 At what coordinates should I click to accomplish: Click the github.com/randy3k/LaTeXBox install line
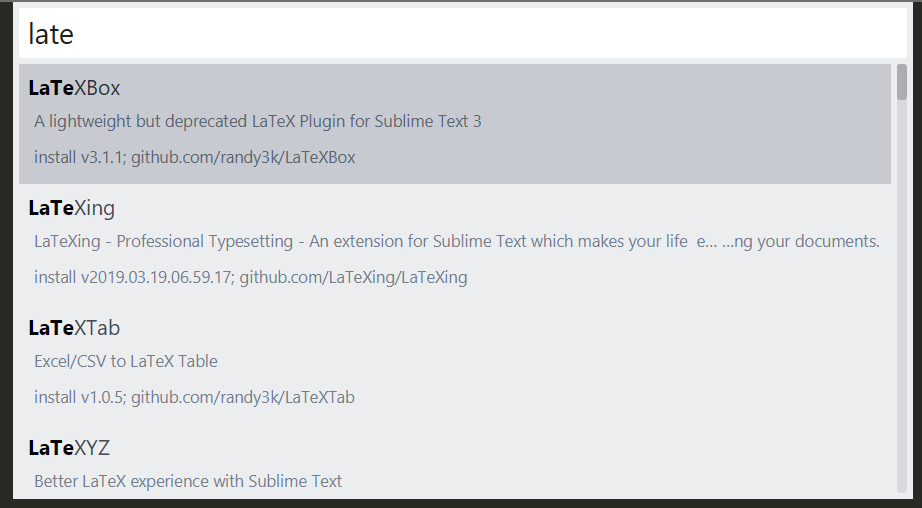(x=194, y=158)
